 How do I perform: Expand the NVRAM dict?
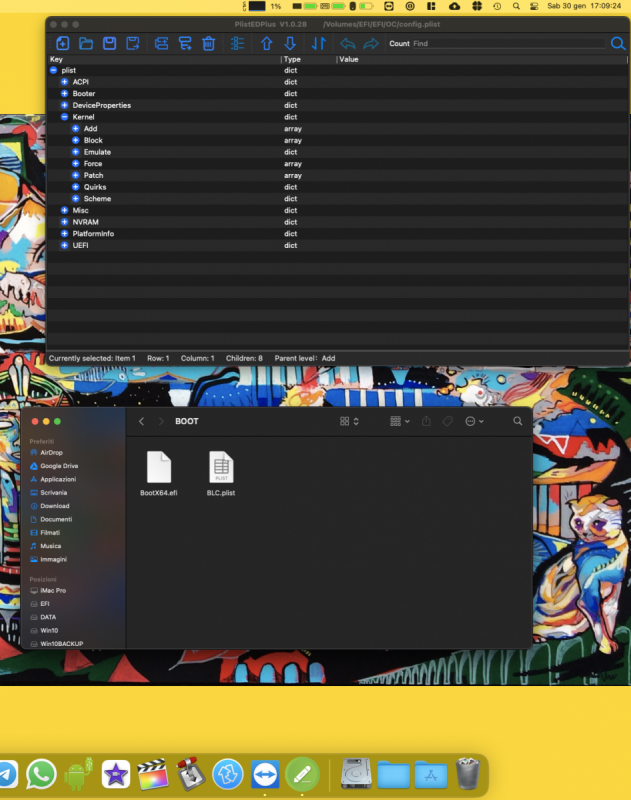64,222
